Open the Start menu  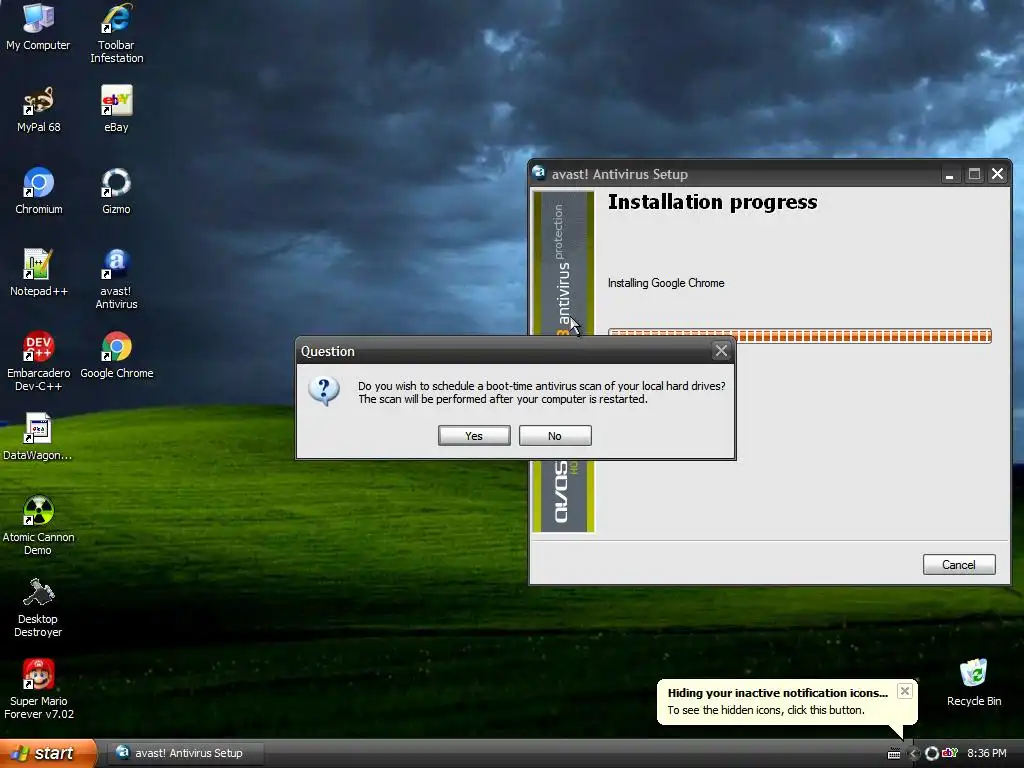coord(47,753)
